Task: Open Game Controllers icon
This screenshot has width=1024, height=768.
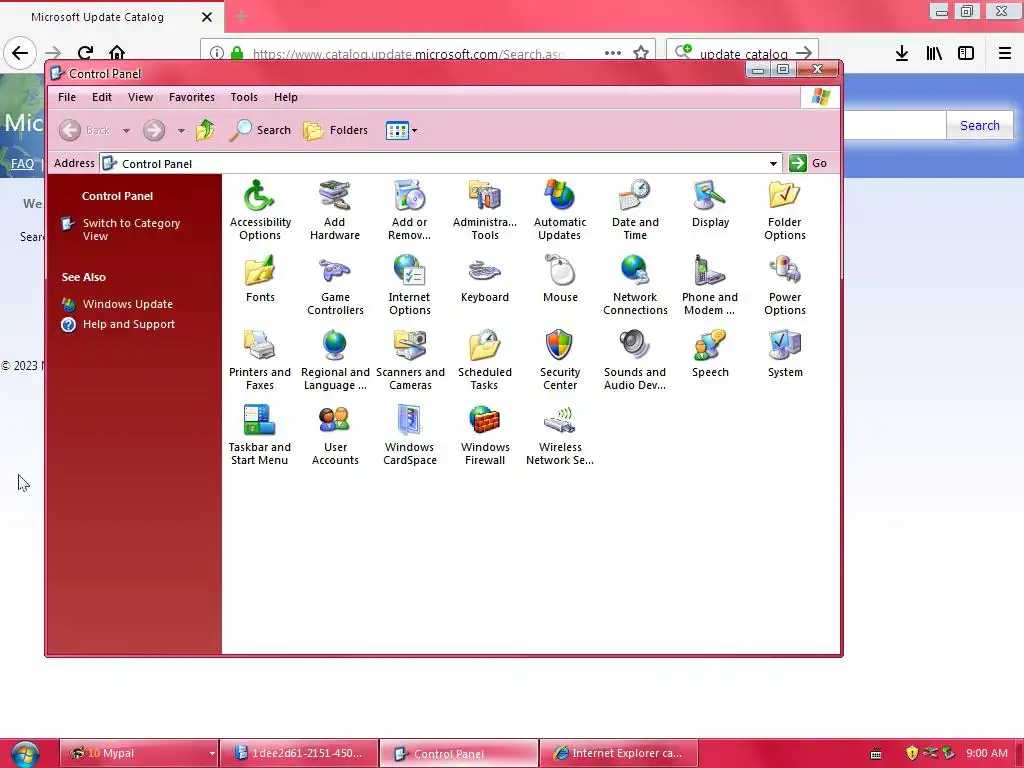Action: [335, 285]
